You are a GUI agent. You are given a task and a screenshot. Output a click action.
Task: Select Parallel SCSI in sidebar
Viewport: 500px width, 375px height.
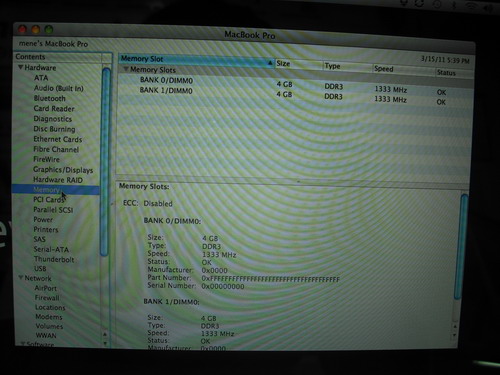point(53,210)
